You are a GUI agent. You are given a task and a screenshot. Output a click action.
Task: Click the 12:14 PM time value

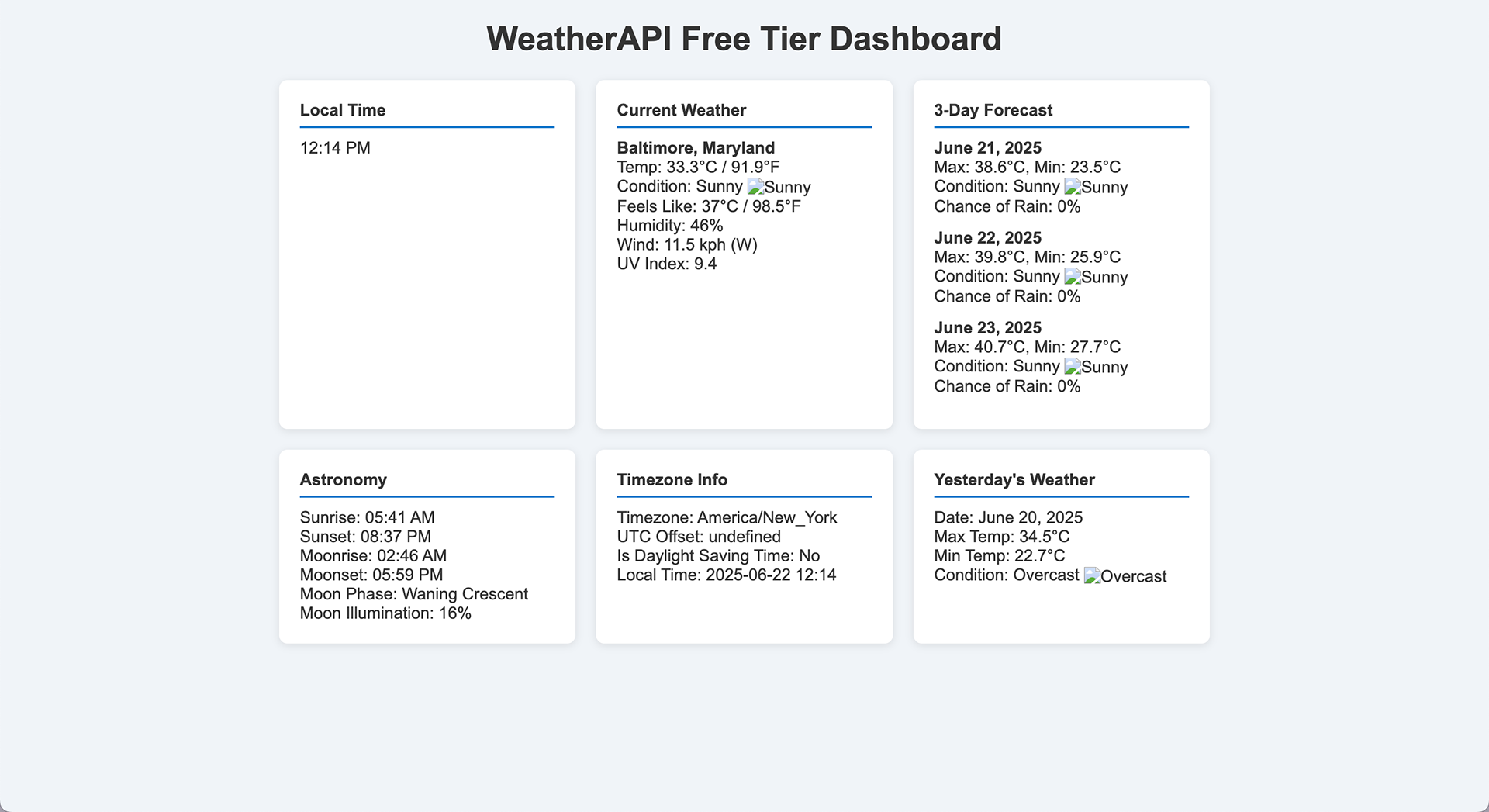click(x=335, y=147)
